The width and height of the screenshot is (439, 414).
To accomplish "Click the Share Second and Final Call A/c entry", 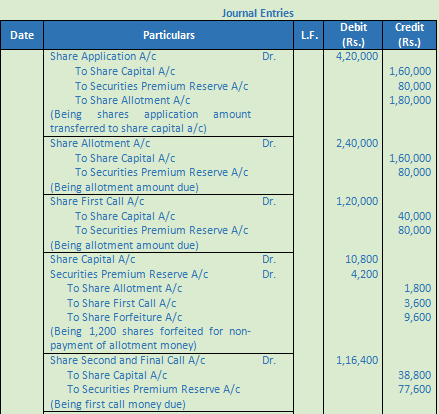I will click(x=128, y=360).
